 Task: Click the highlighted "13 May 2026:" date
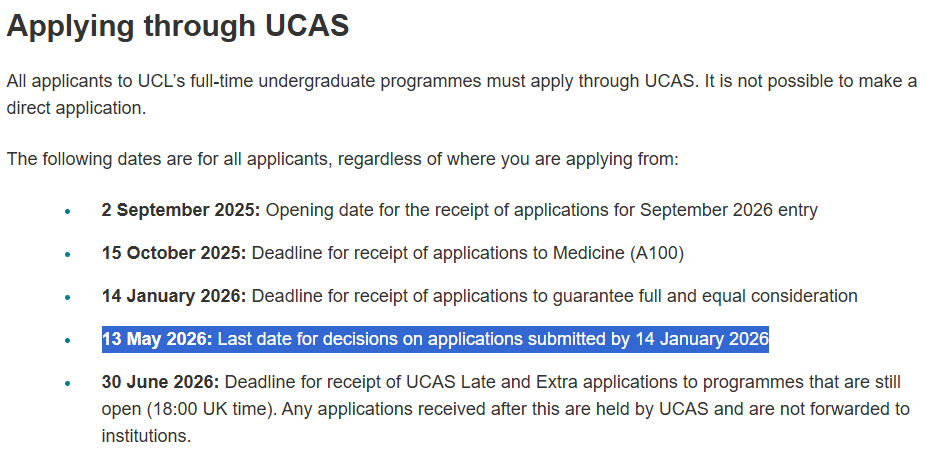[x=157, y=339]
